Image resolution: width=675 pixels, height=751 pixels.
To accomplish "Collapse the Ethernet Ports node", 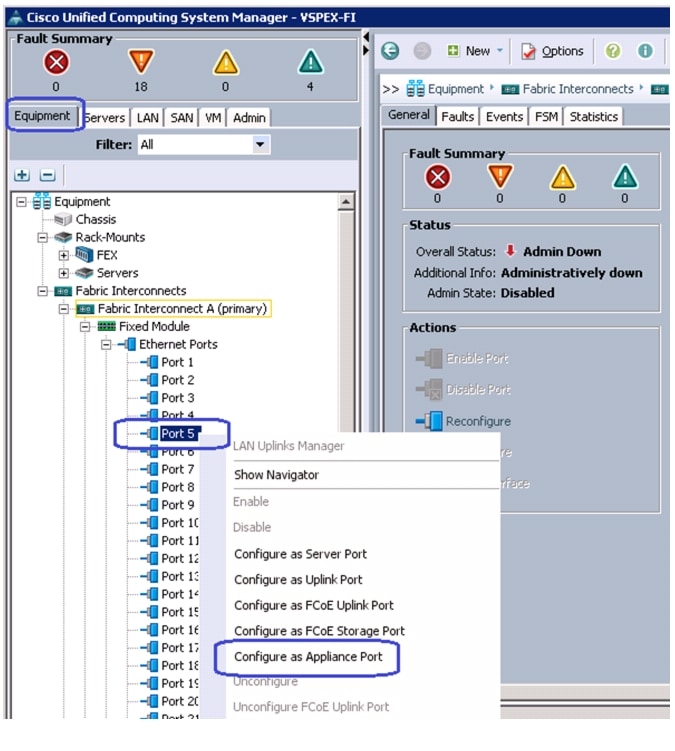I will (106, 344).
